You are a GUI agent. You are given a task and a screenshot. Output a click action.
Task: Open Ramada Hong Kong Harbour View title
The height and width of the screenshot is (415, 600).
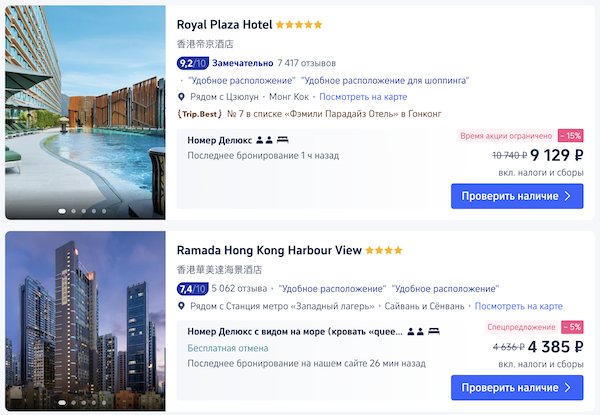[x=269, y=251]
